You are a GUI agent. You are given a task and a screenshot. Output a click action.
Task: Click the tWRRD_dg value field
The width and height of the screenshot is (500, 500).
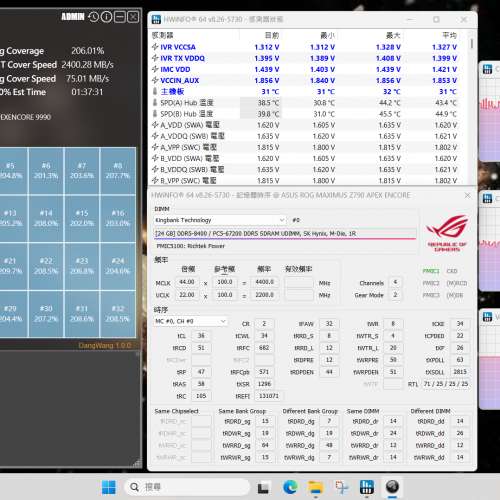(x=329, y=445)
